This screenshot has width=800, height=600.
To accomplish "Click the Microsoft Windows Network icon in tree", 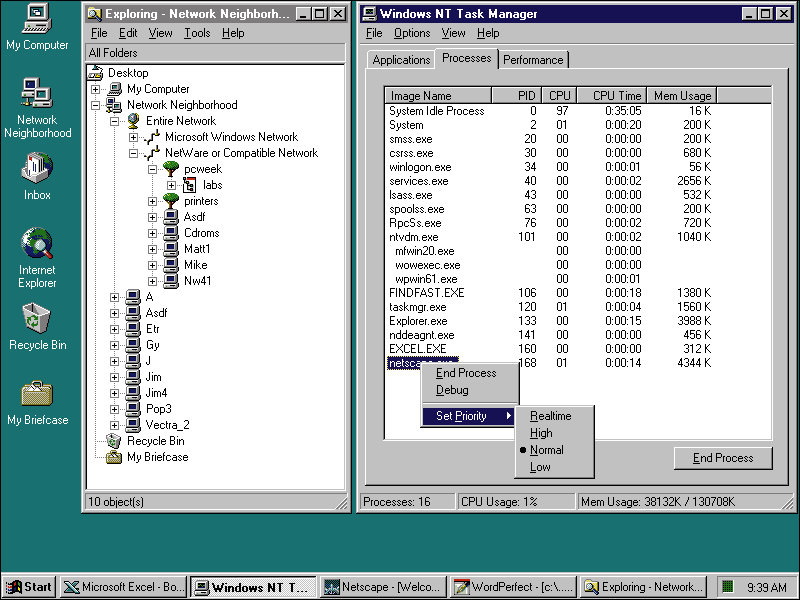I will click(x=152, y=137).
